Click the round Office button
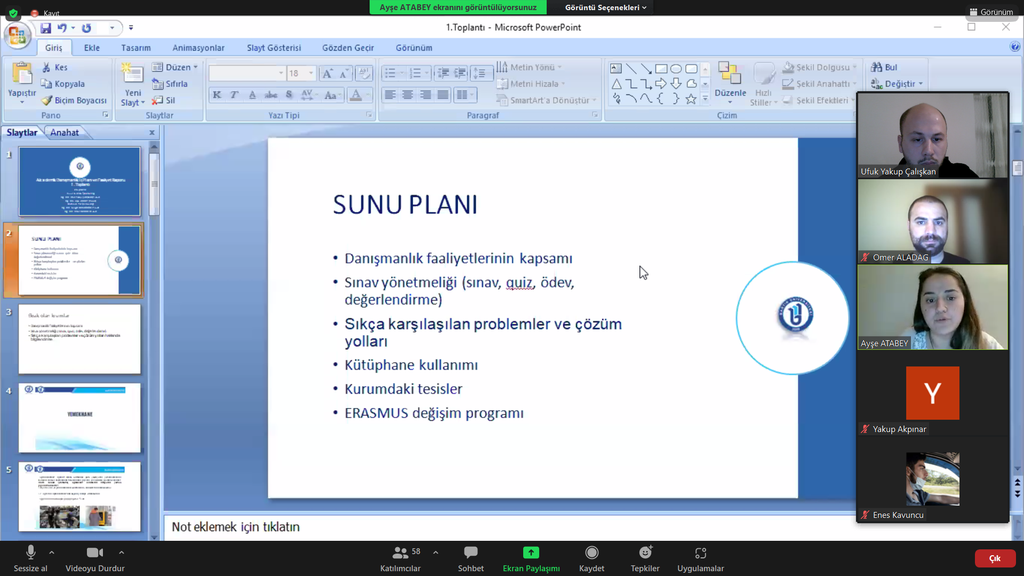The height and width of the screenshot is (576, 1024). tap(18, 35)
